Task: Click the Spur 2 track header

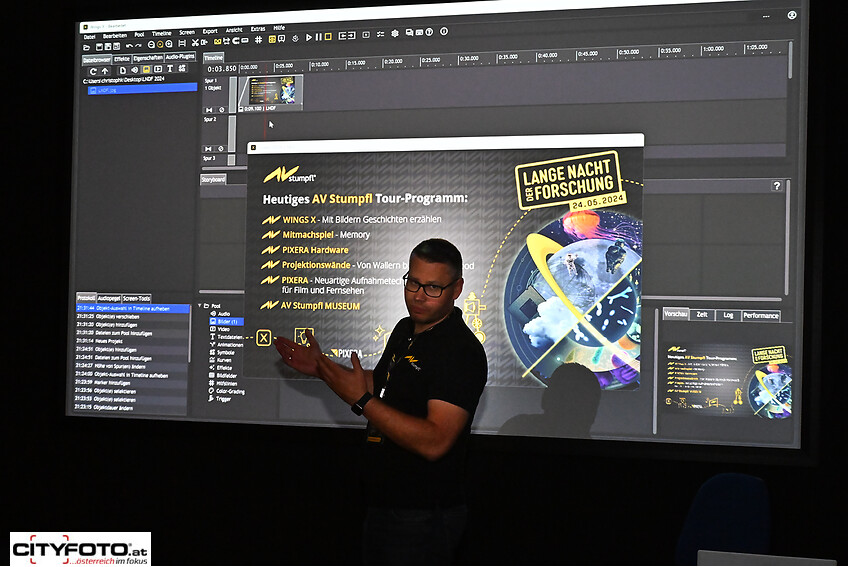Action: pyautogui.click(x=216, y=133)
